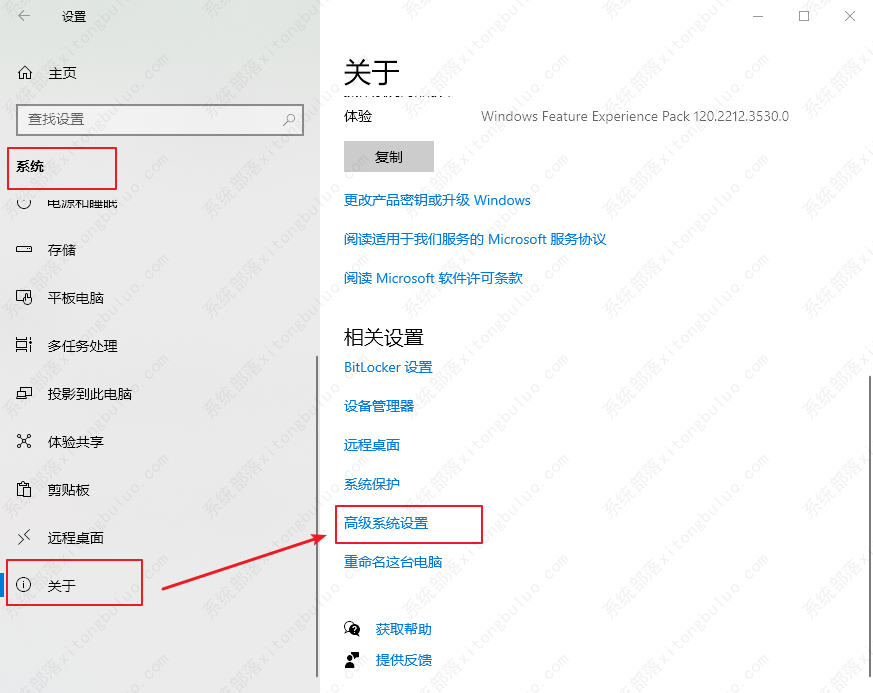This screenshot has width=873, height=693.
Task: Open 更改产品密钥或升级 Windows link
Action: tap(437, 200)
